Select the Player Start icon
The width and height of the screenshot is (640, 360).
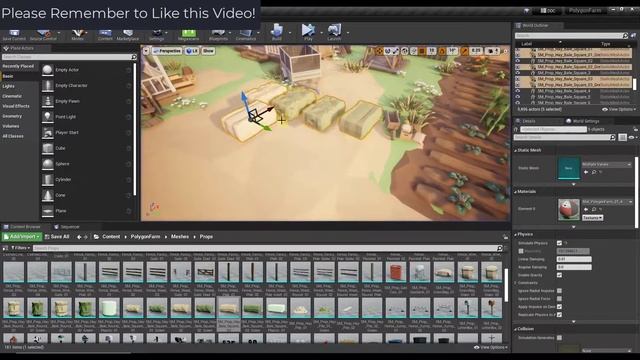48,132
